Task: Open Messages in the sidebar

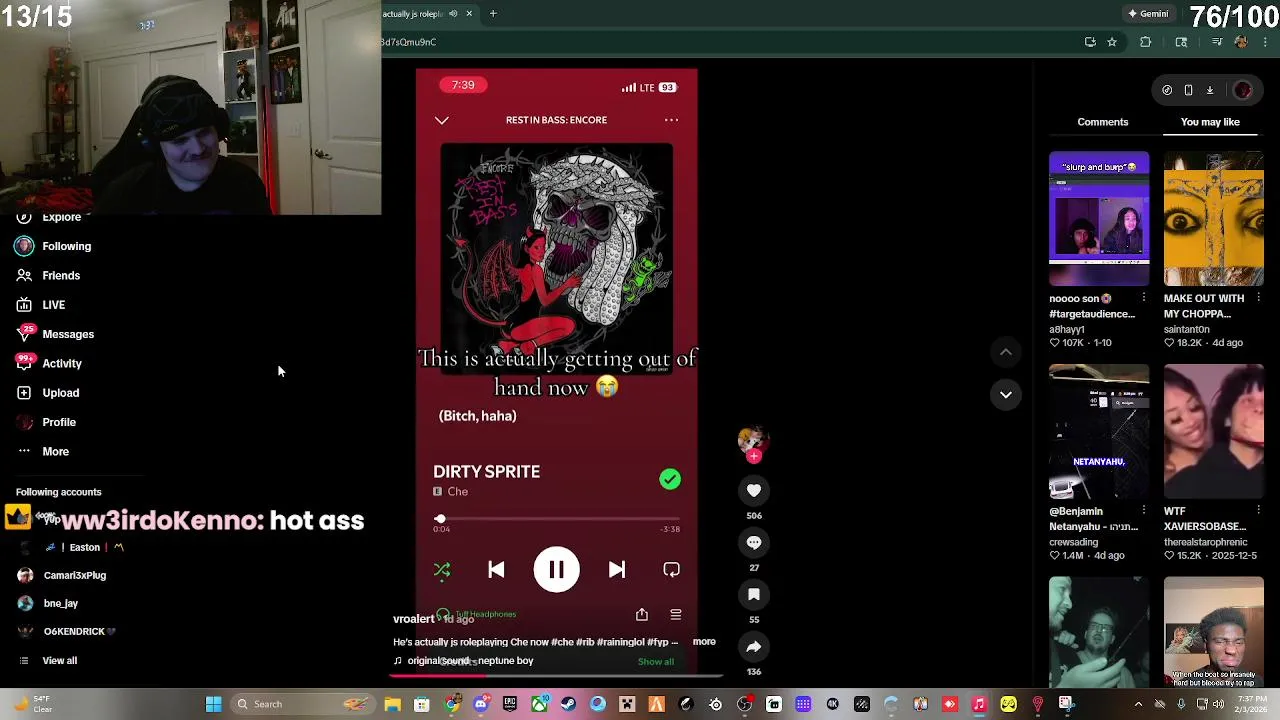Action: click(56, 334)
